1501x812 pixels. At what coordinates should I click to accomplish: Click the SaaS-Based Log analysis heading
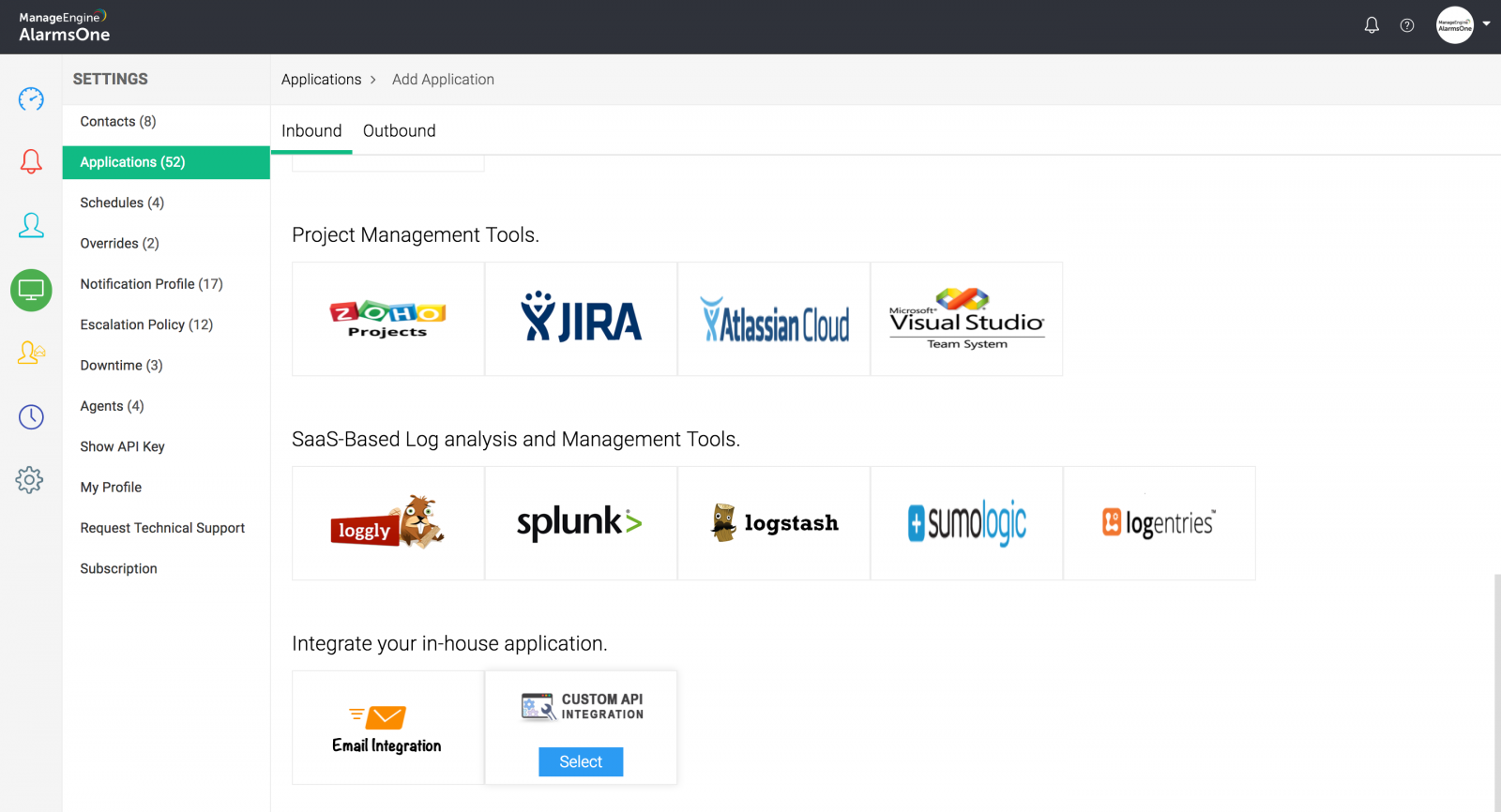(x=516, y=439)
